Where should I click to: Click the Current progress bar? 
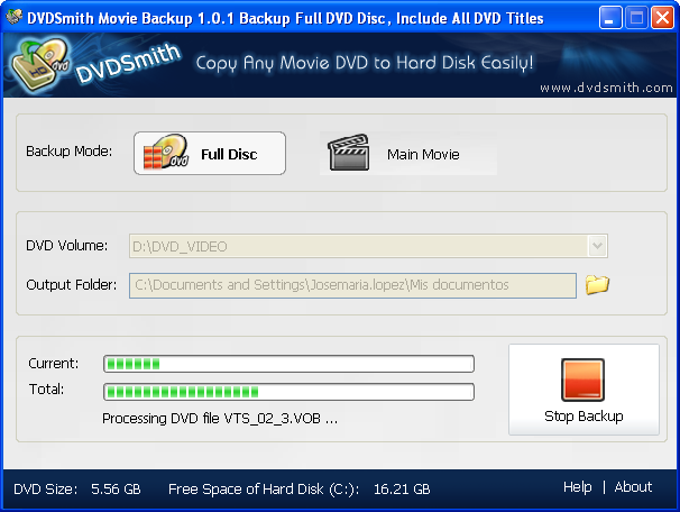click(x=289, y=364)
